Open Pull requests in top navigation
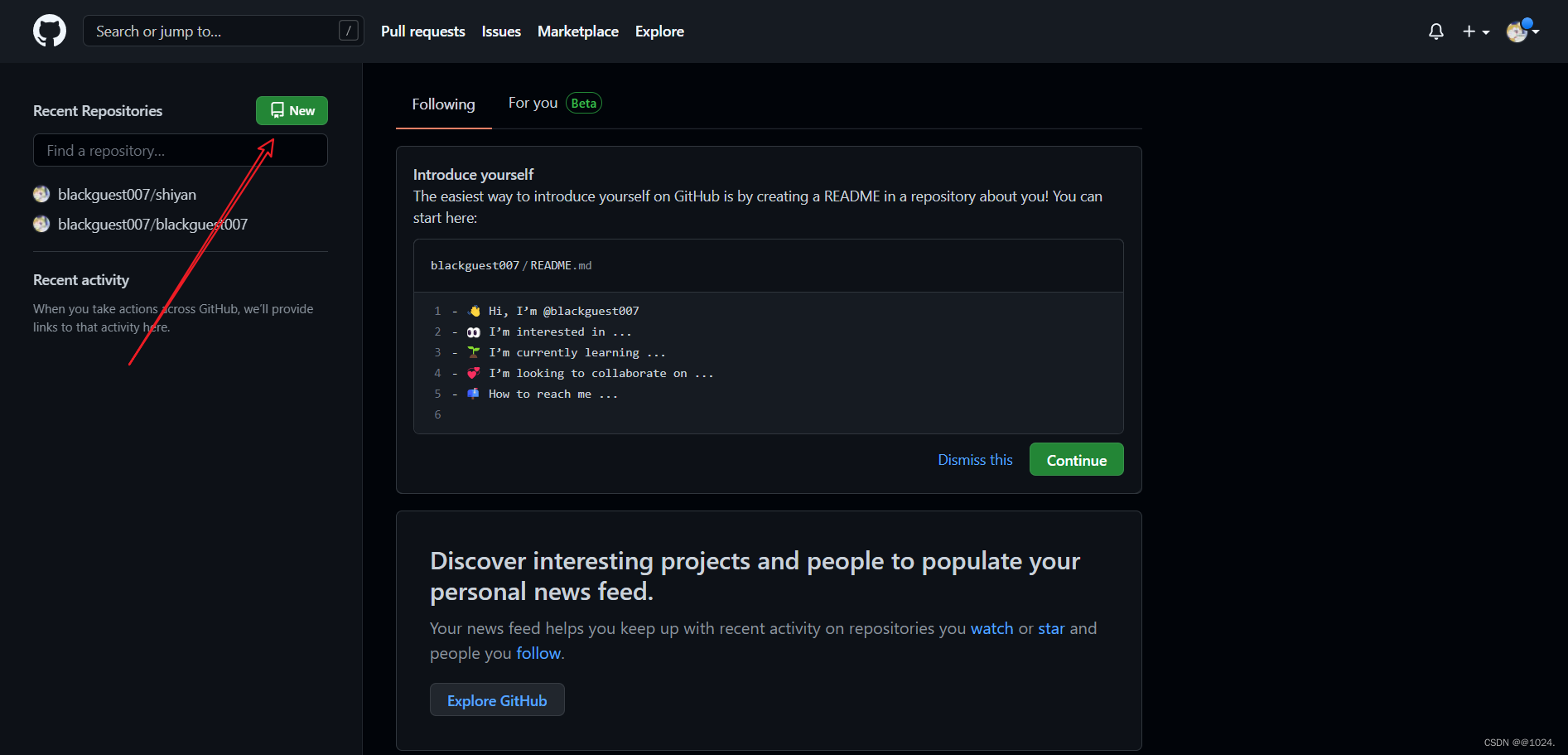Screen dimensions: 1568x755 423,31
